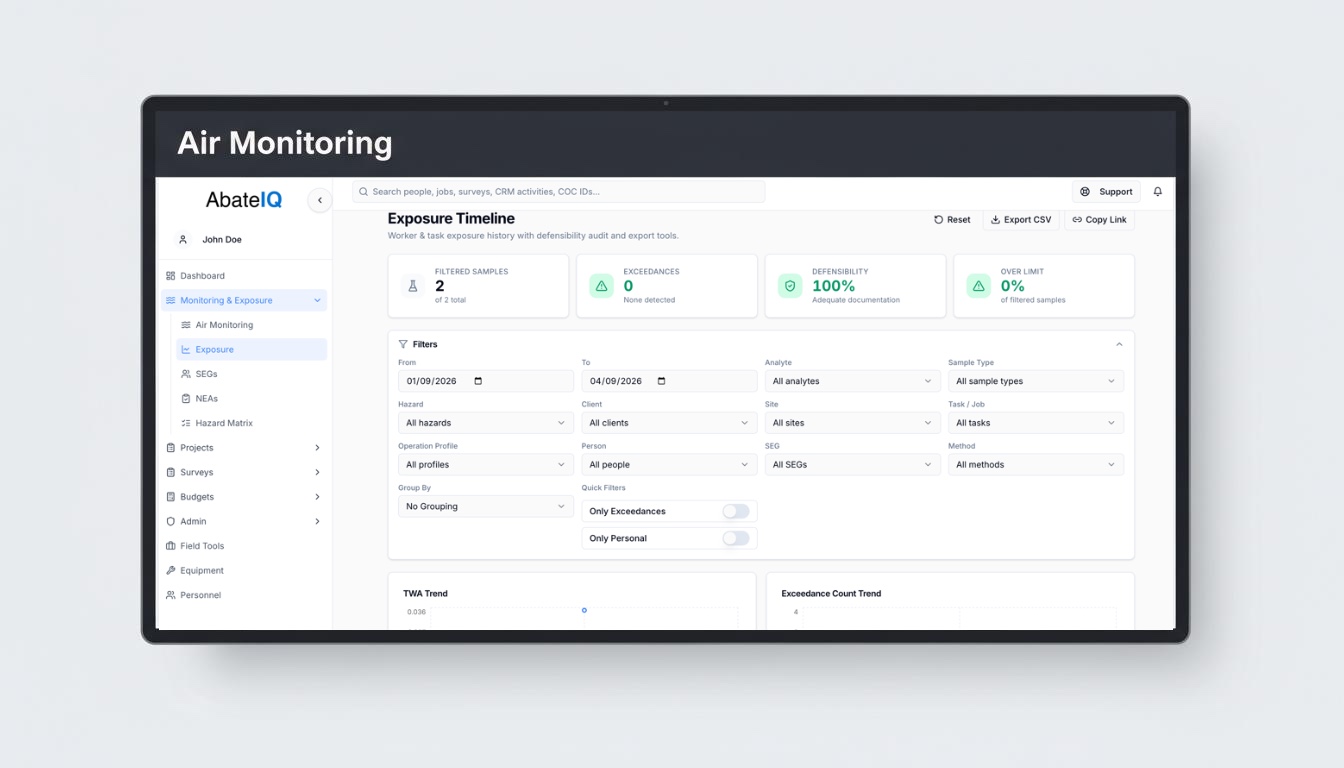Open the Person dropdown
Image resolution: width=1344 pixels, height=768 pixels.
[x=670, y=465]
